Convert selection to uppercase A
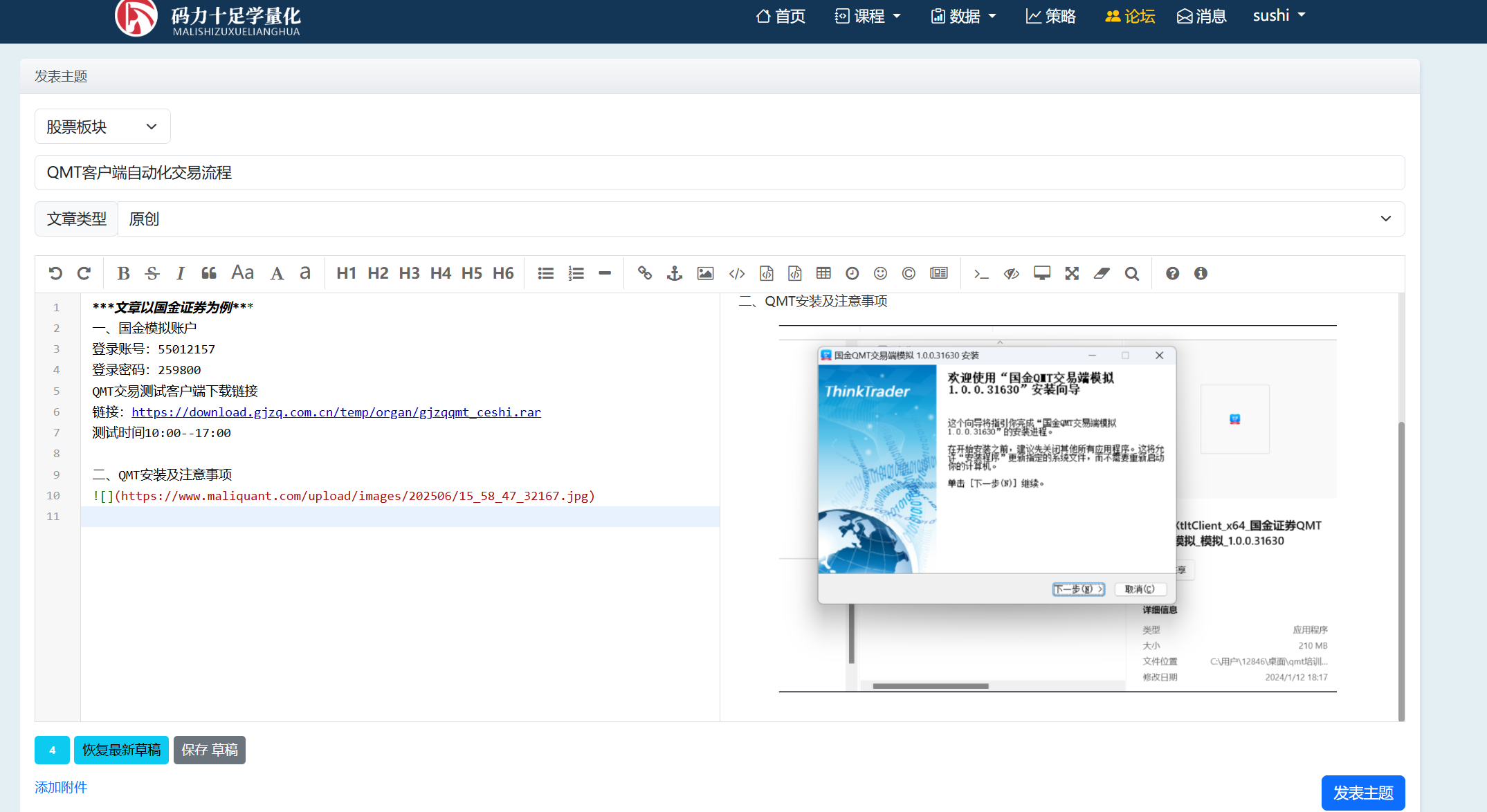This screenshot has width=1487, height=812. pyautogui.click(x=277, y=273)
